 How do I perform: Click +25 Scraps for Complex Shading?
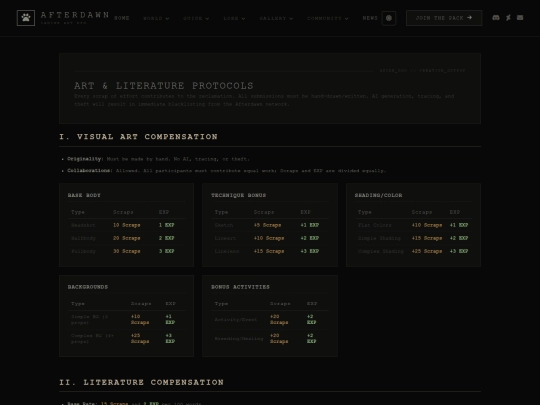click(x=427, y=251)
